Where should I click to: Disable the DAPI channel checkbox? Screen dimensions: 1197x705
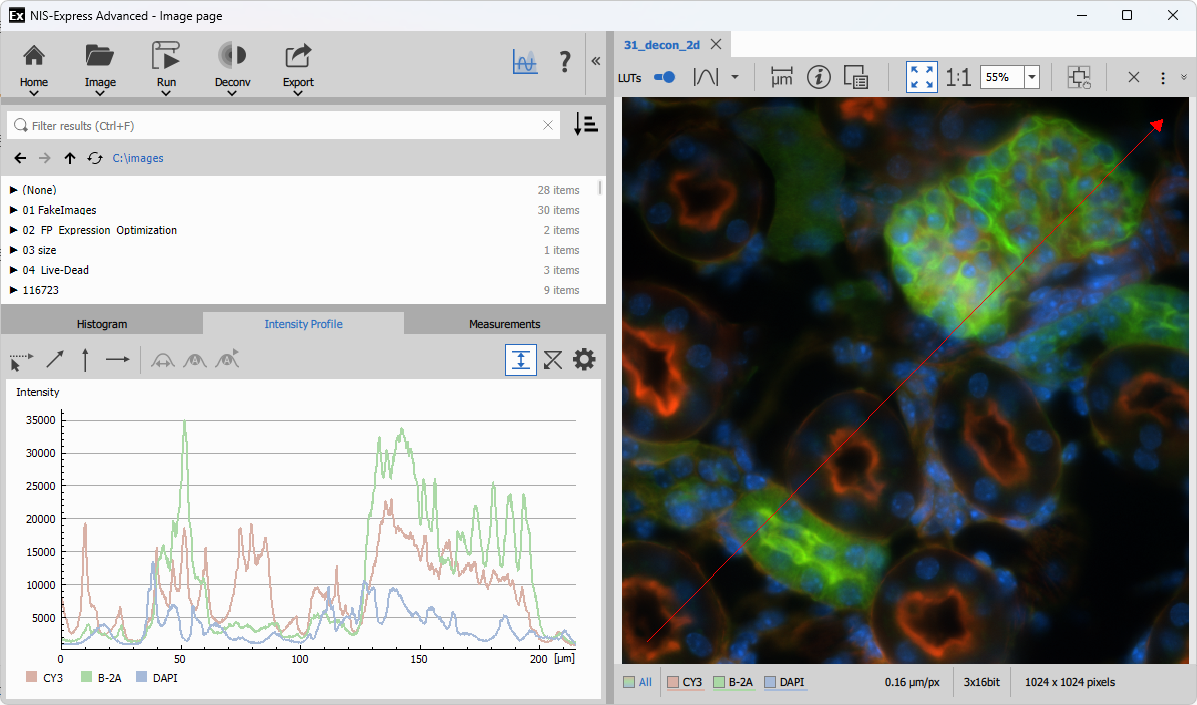click(766, 682)
